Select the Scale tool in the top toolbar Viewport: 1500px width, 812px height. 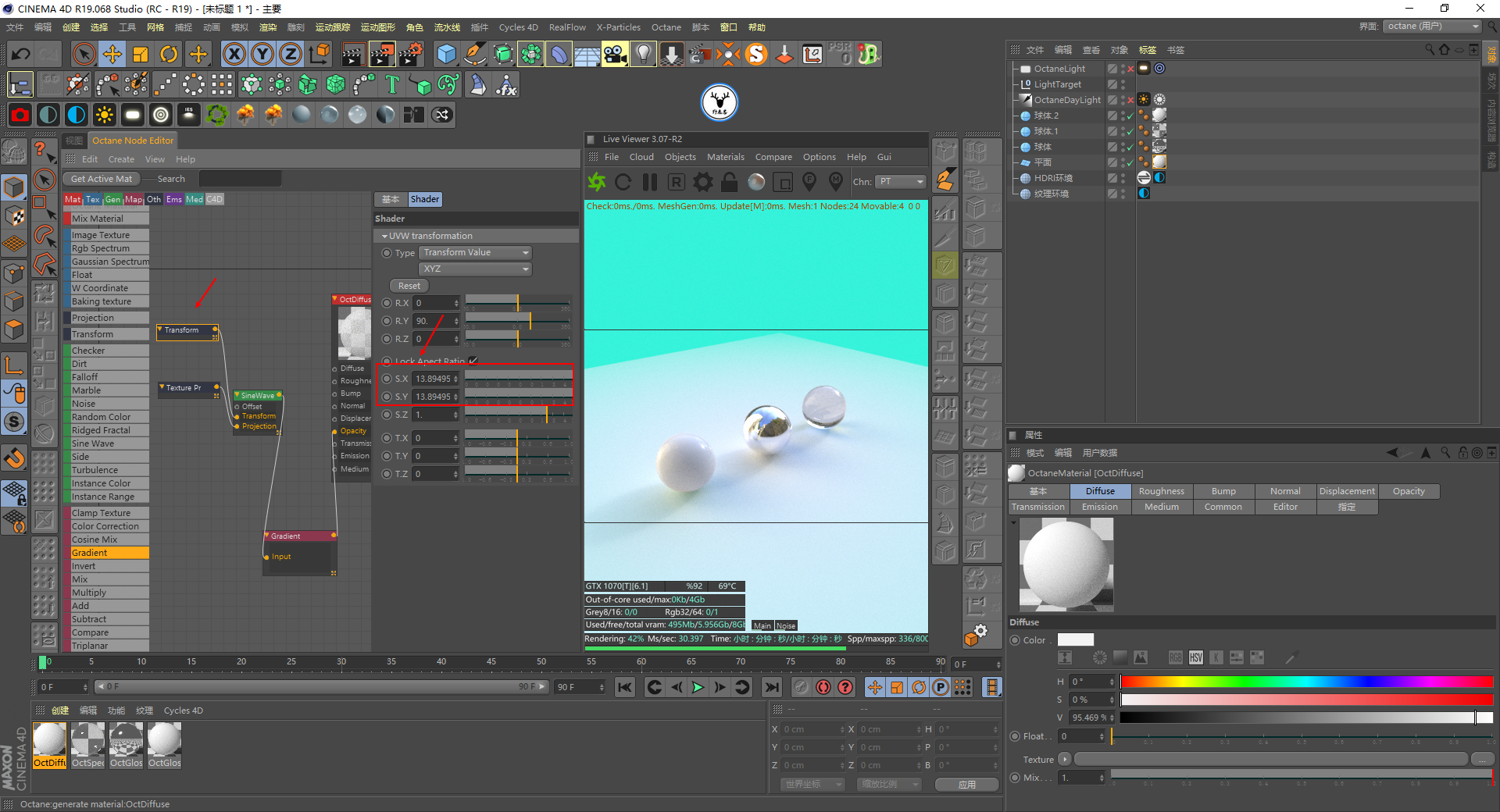[141, 54]
